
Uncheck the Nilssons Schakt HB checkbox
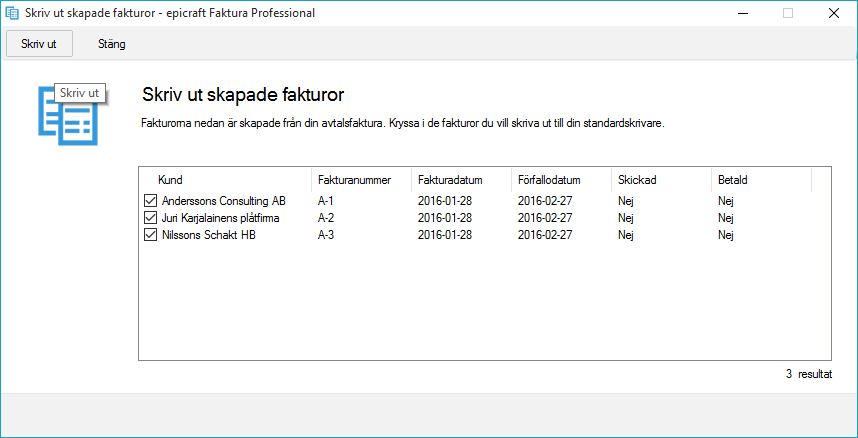[x=150, y=235]
